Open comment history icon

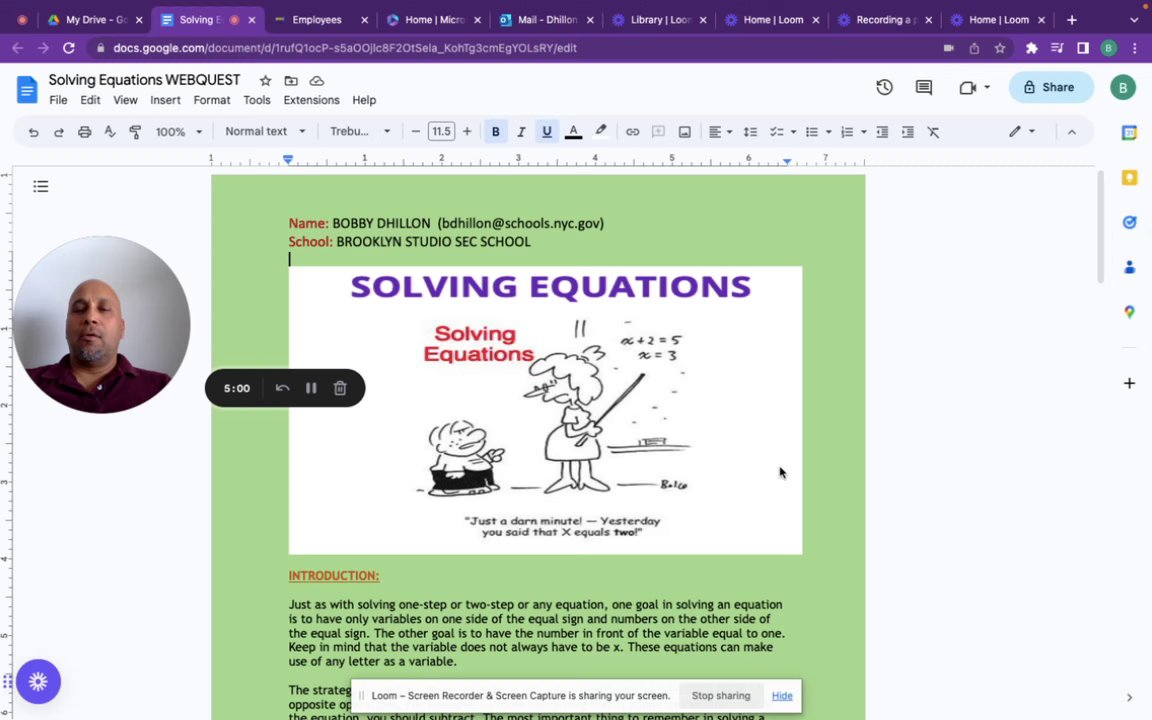[924, 87]
